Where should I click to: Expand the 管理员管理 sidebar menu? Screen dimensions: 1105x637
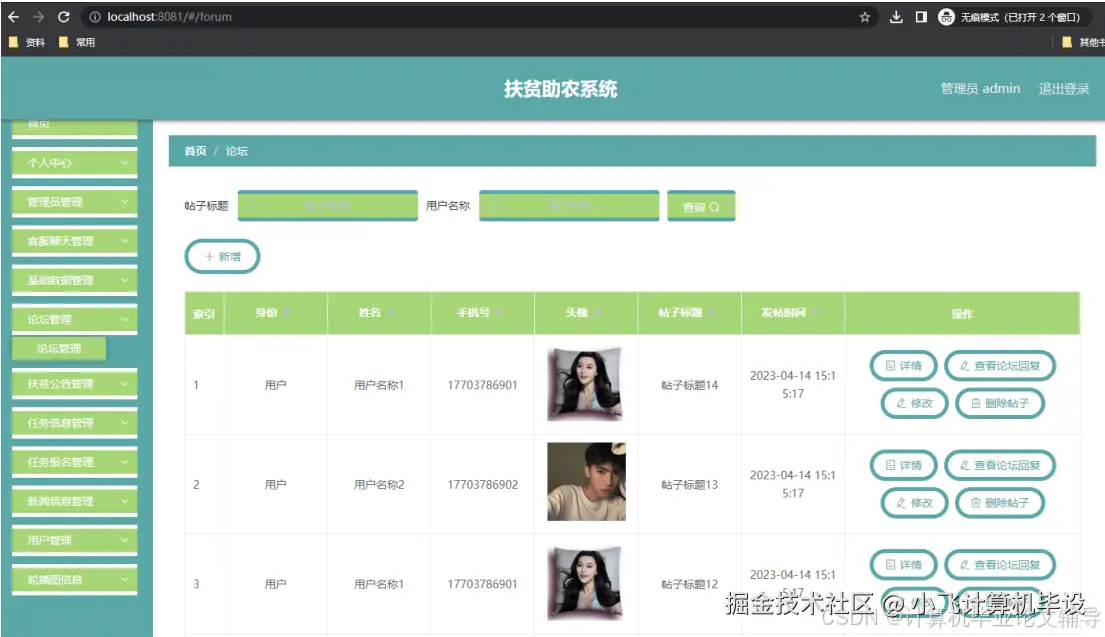[75, 202]
